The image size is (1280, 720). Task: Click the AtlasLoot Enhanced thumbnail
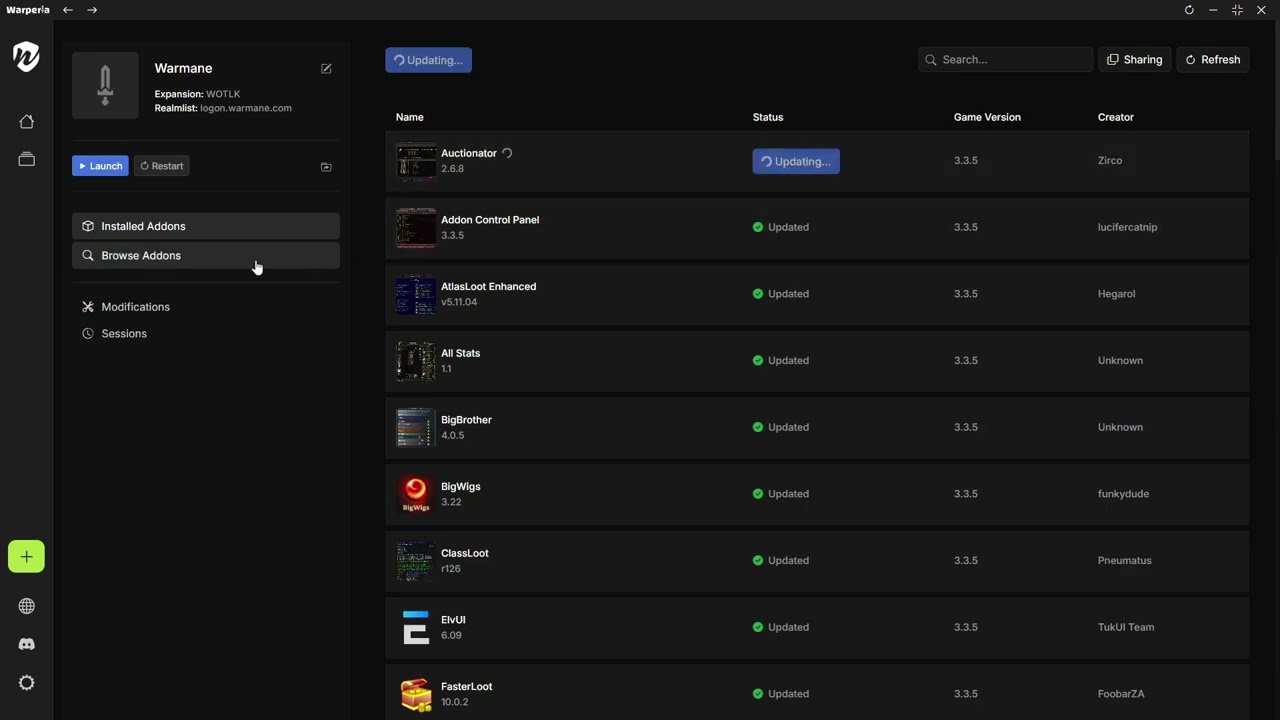pos(416,294)
